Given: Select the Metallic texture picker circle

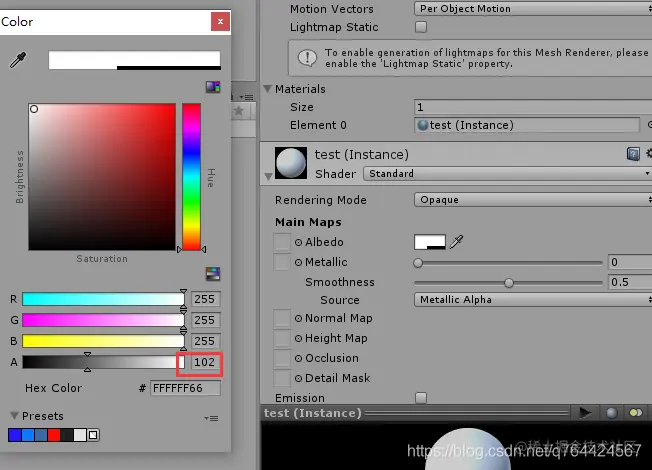Looking at the screenshot, I should [x=298, y=262].
